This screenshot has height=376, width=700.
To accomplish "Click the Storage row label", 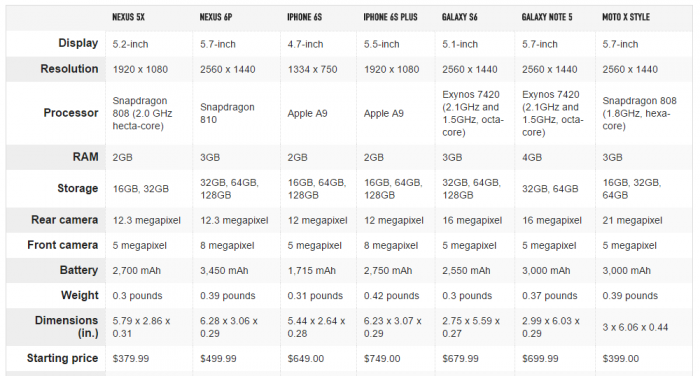I will click(78, 188).
